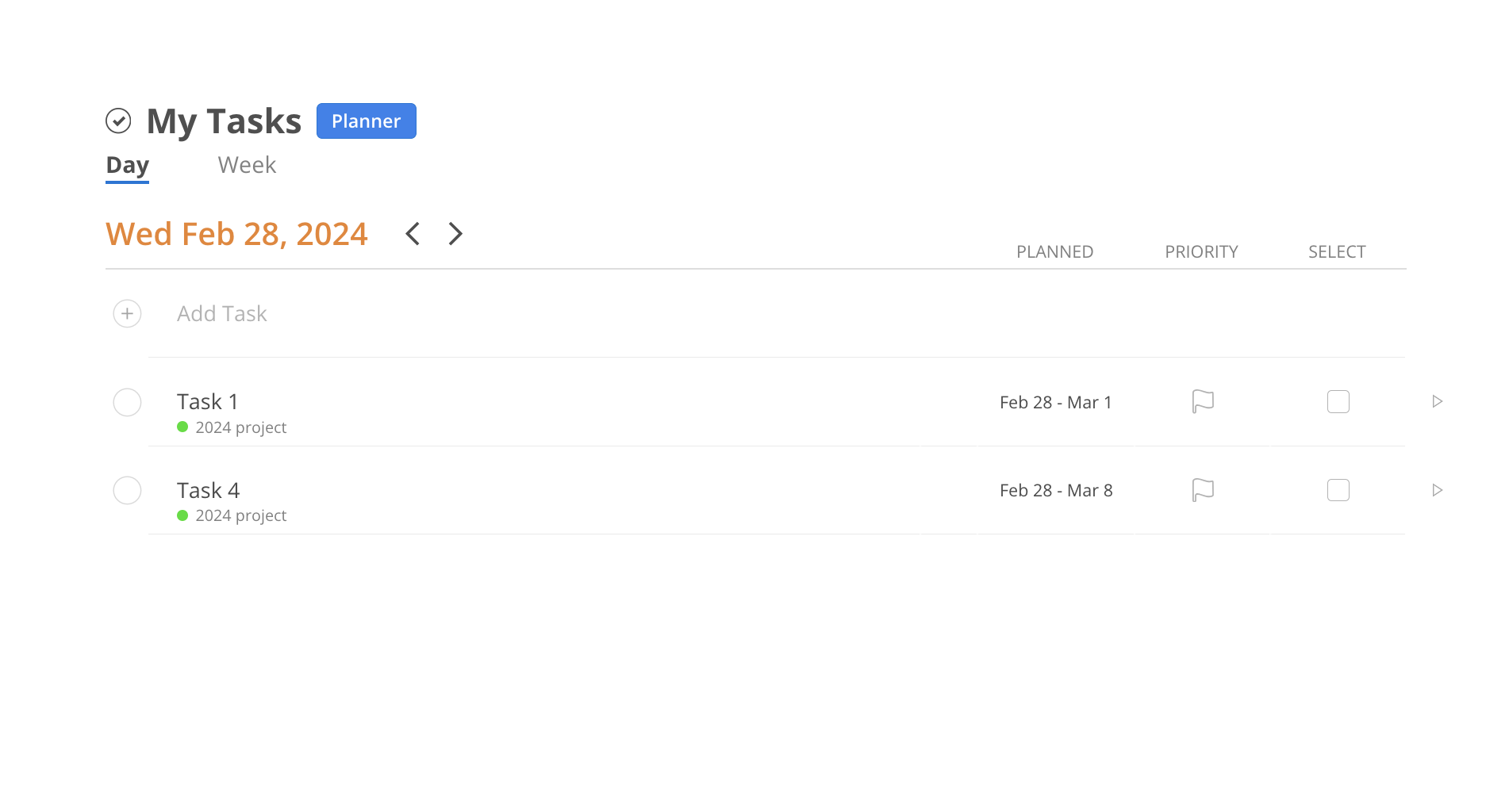Select the Day view tab
This screenshot has height=812, width=1509.
(x=127, y=165)
